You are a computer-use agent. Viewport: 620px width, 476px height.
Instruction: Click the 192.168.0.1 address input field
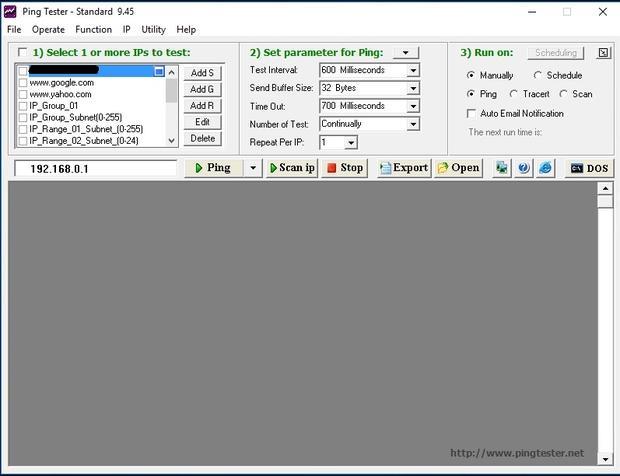tap(95, 168)
